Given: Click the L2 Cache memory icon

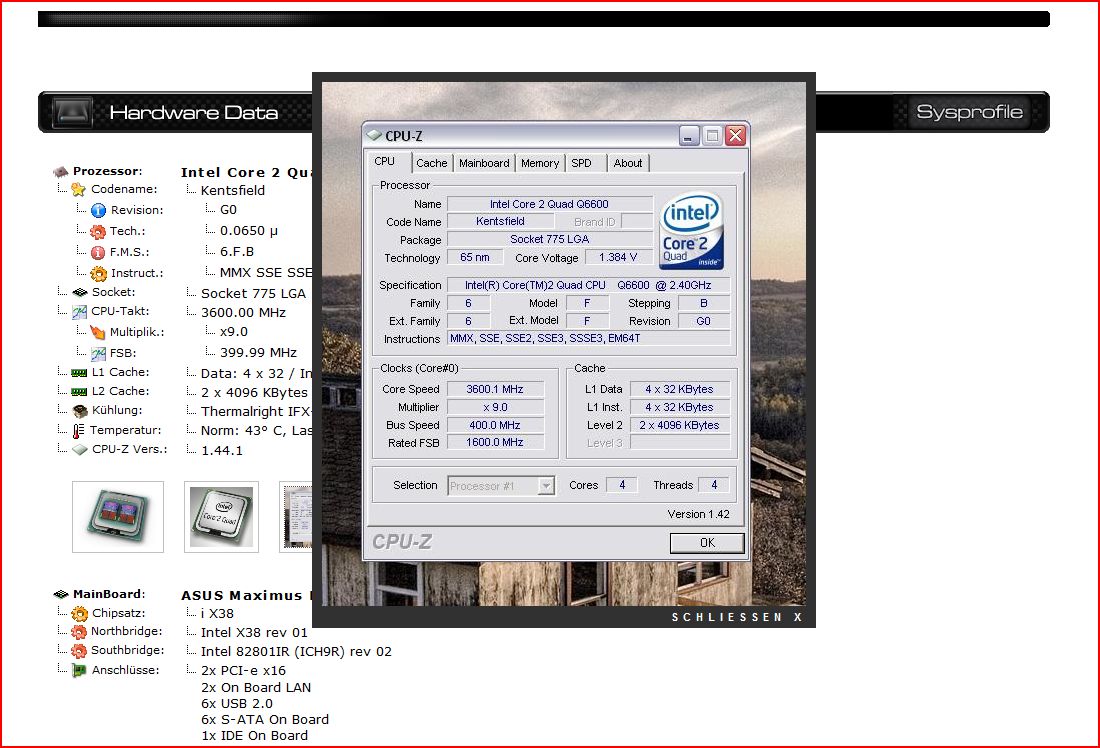Looking at the screenshot, I should coord(79,392).
